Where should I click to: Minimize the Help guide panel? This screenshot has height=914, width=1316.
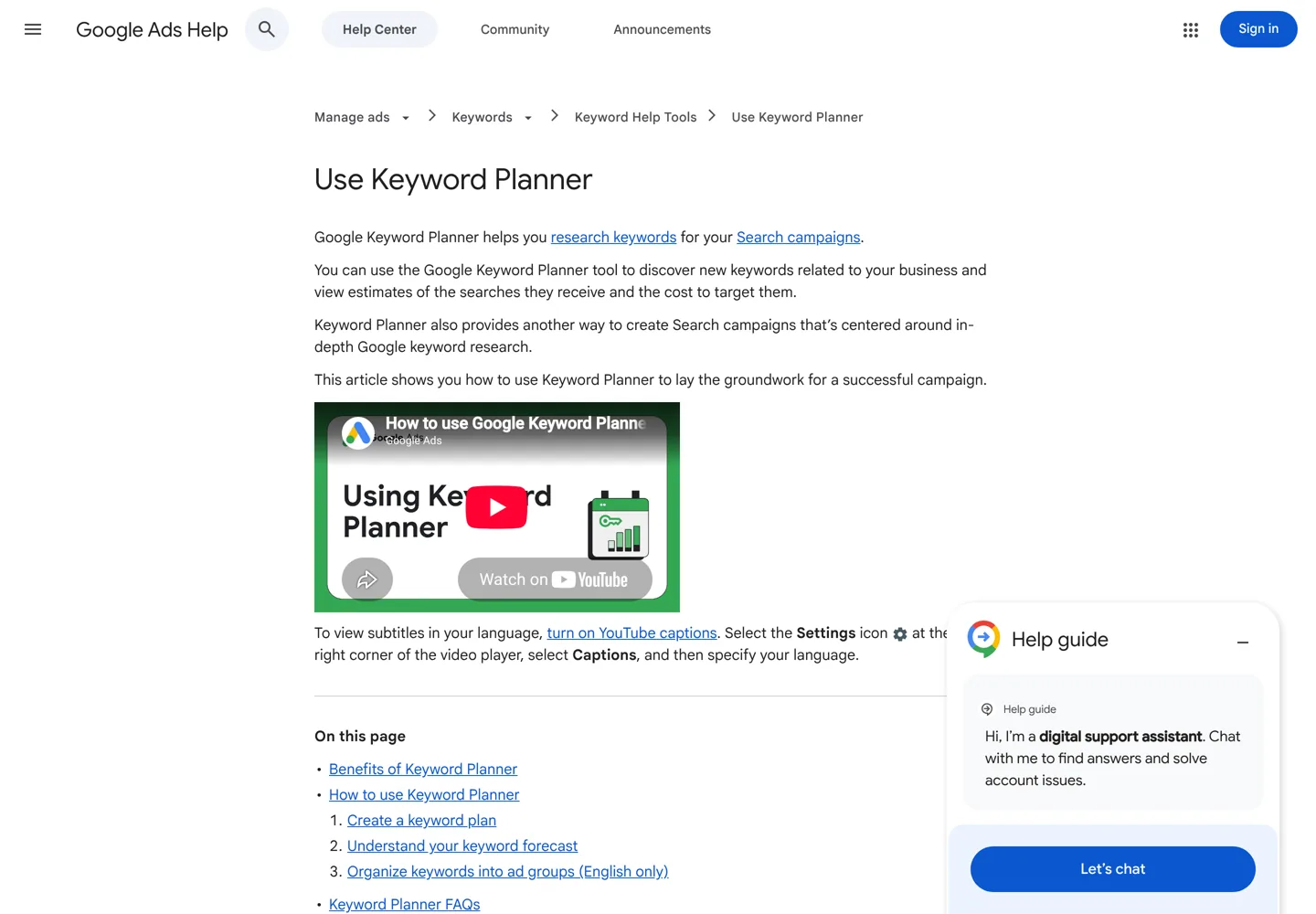(x=1243, y=643)
